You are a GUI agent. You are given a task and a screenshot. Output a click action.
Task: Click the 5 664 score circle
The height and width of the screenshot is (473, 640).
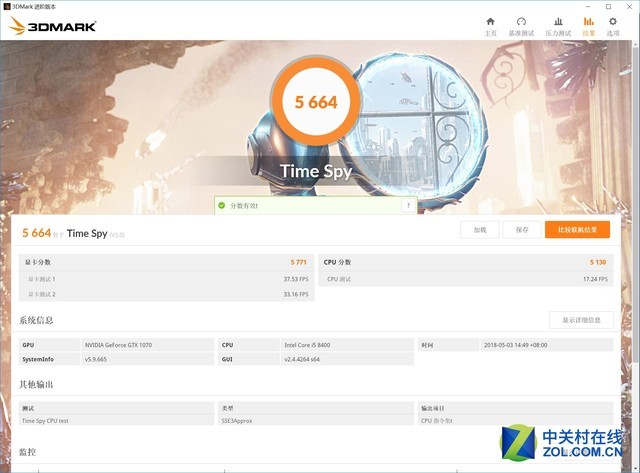(x=316, y=101)
